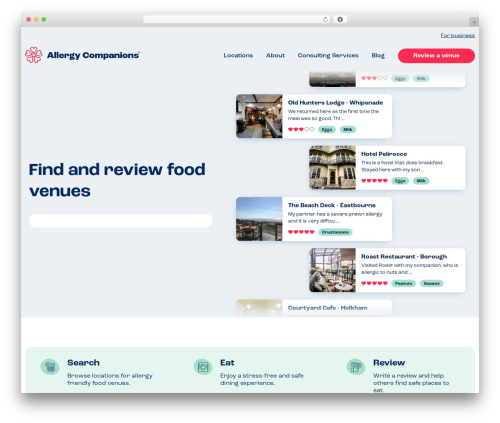Image resolution: width=500 pixels, height=423 pixels.
Task: Click 'Find and review food venues' headline
Action: pyautogui.click(x=117, y=180)
